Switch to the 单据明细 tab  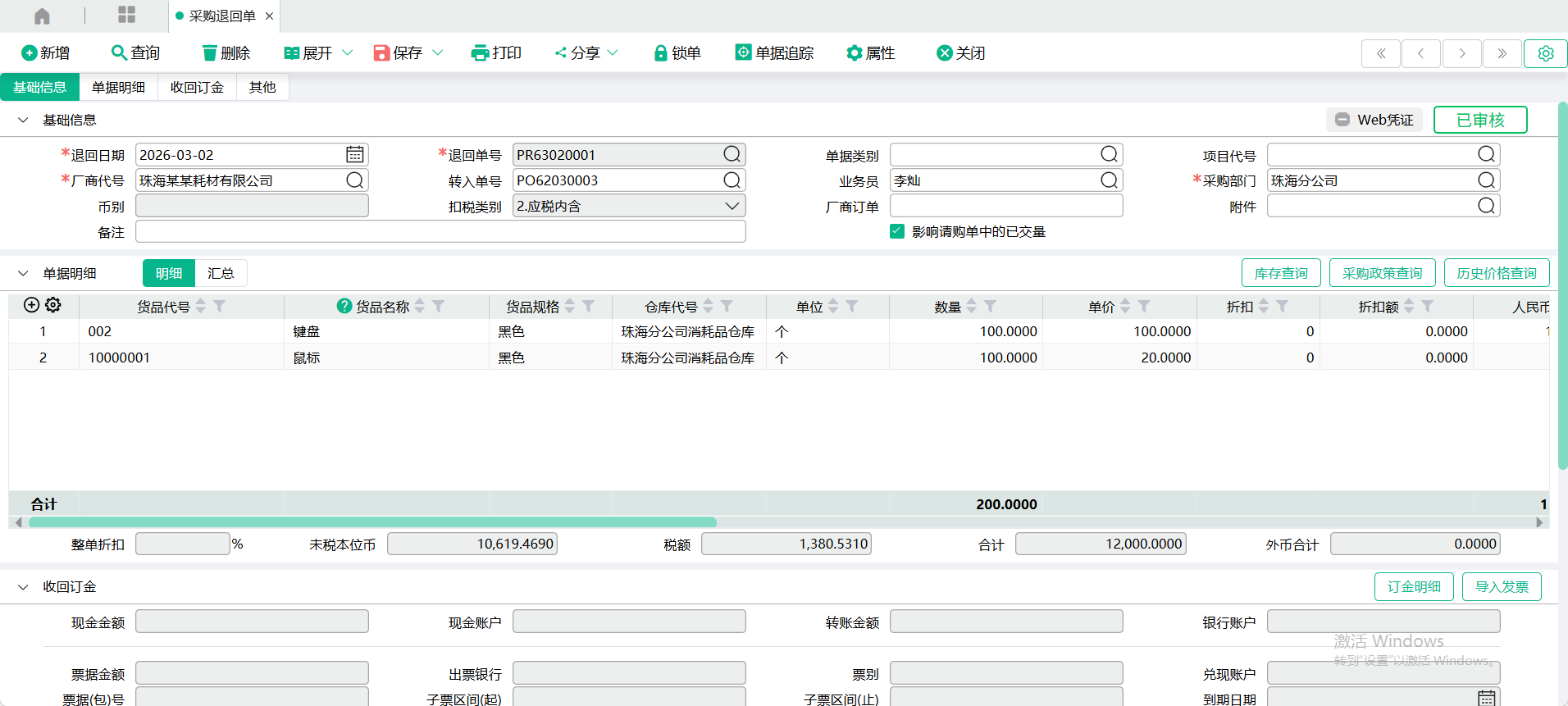pyautogui.click(x=118, y=87)
